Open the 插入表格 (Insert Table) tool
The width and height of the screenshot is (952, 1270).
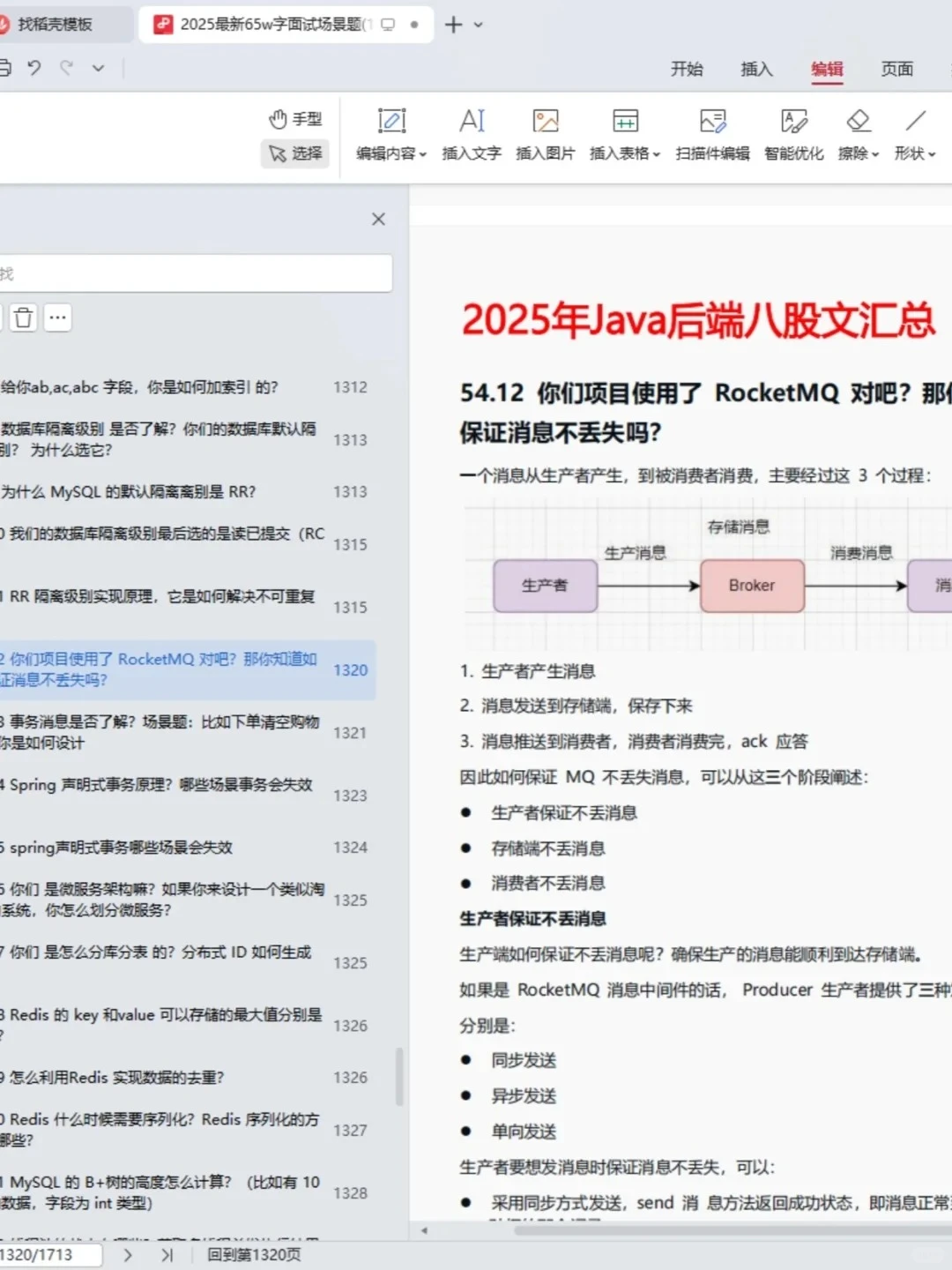(x=624, y=132)
